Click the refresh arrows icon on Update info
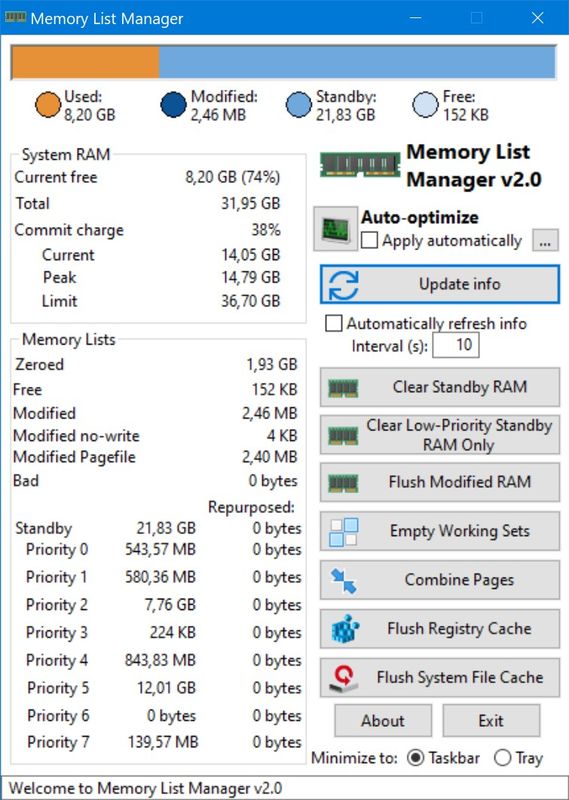Viewport: 569px width, 800px height. (x=343, y=285)
